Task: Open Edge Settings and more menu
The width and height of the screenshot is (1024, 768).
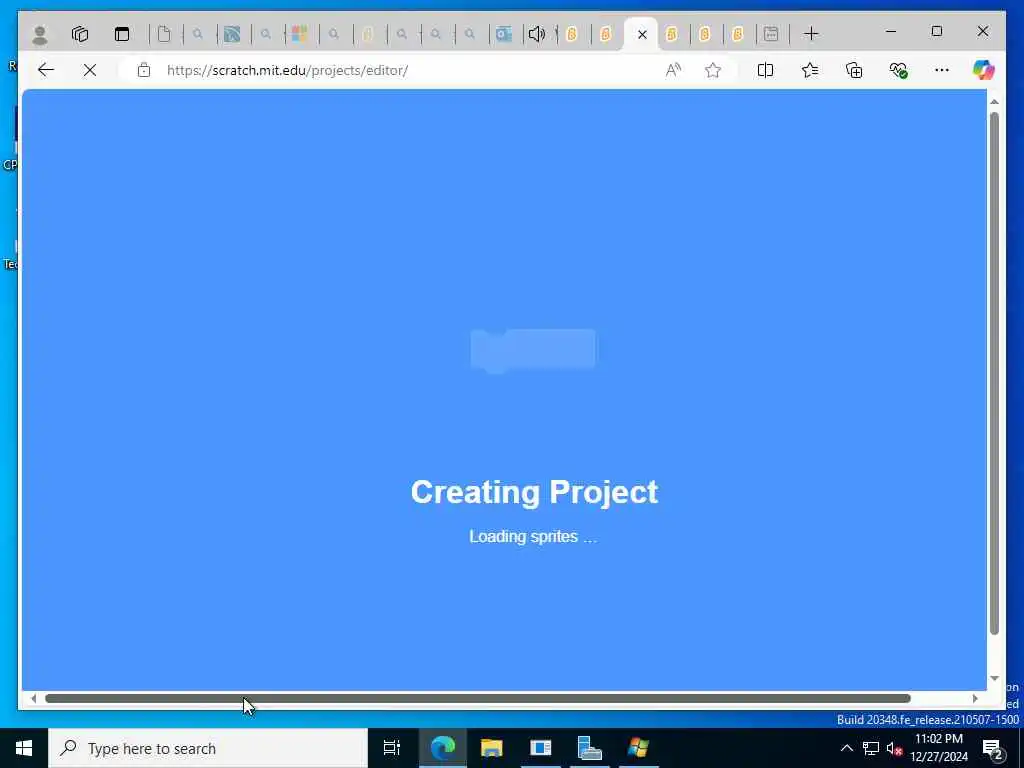Action: 942,70
